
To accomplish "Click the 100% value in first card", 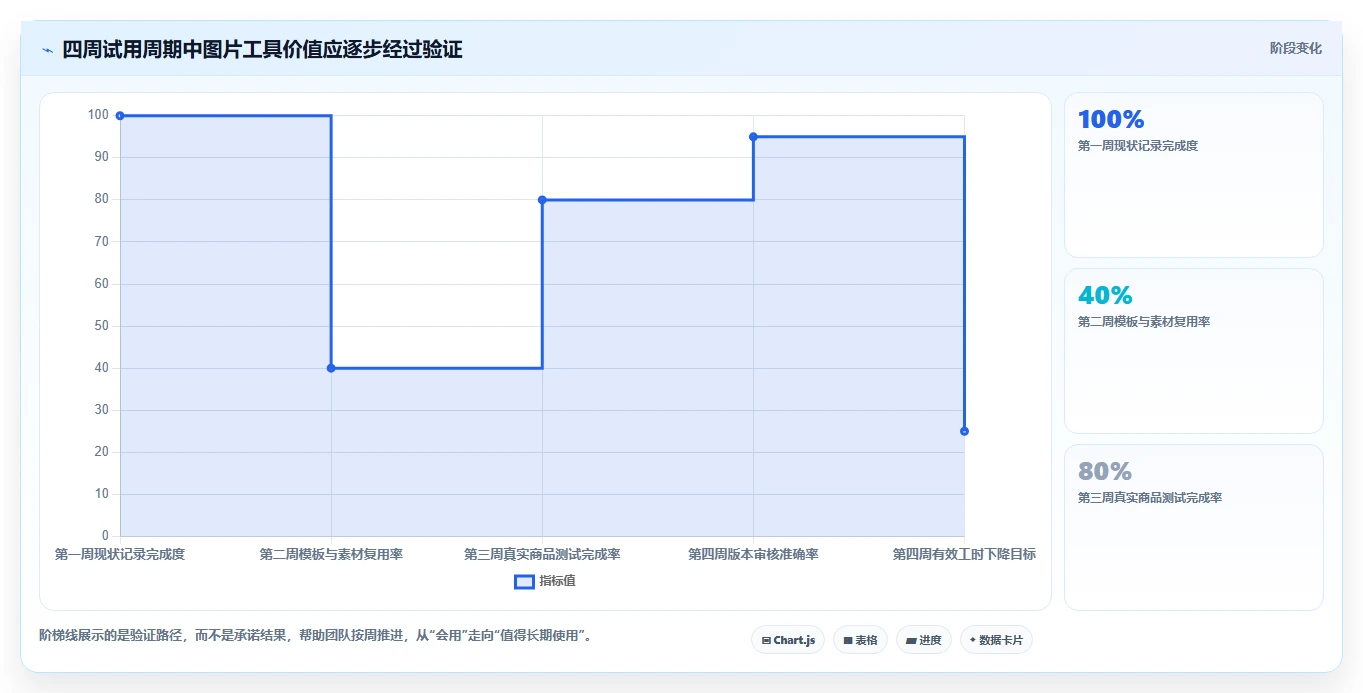I will [1111, 120].
